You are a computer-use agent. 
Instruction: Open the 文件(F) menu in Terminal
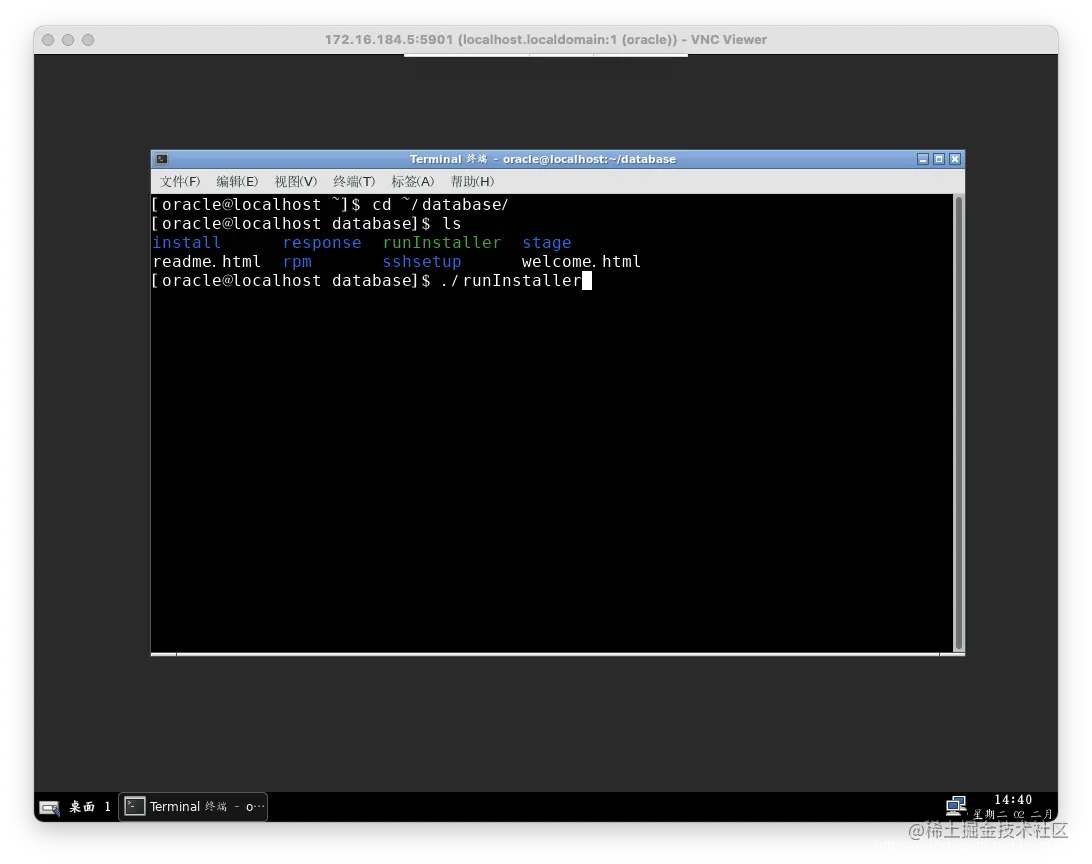pos(180,182)
